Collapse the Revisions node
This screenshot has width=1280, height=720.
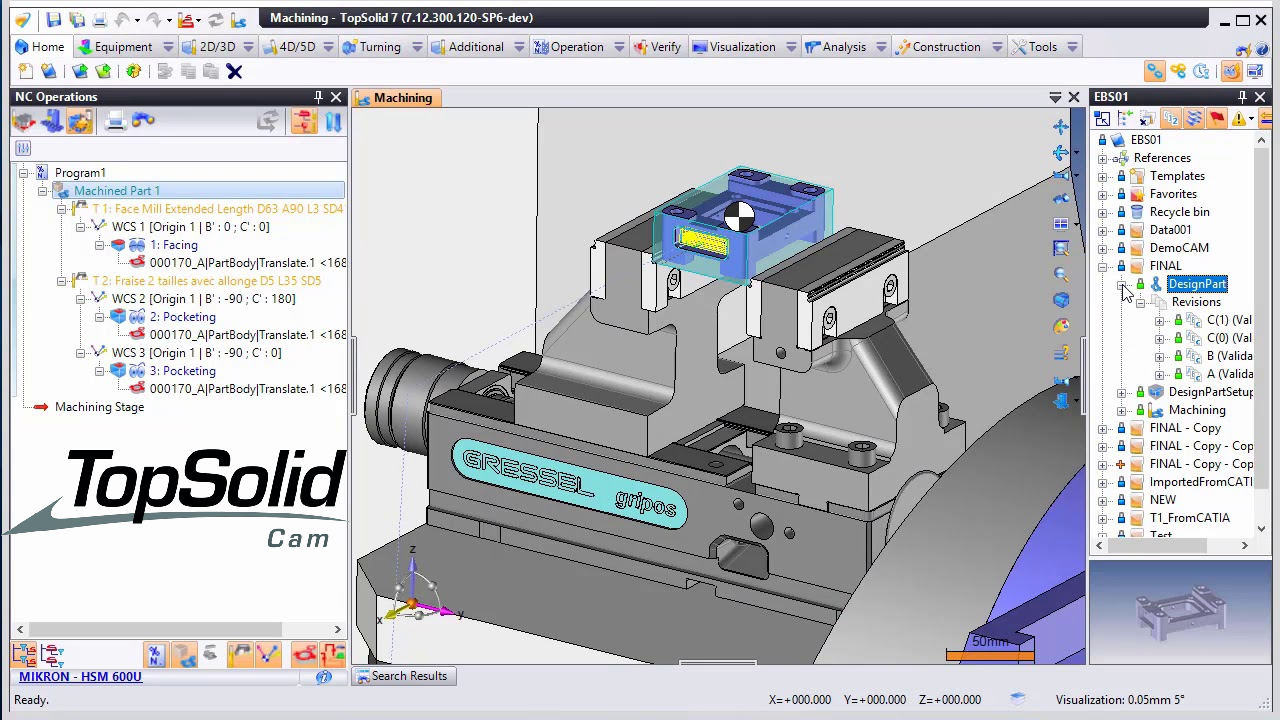click(1141, 302)
